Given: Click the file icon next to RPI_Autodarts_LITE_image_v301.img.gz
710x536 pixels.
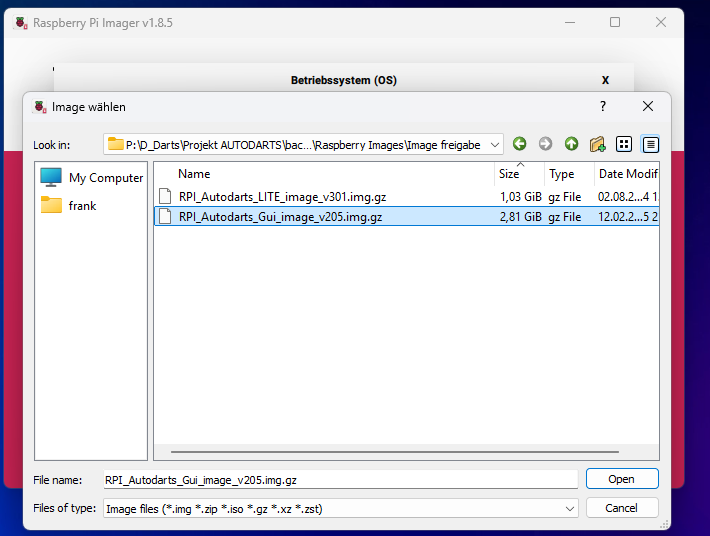Looking at the screenshot, I should pos(165,196).
